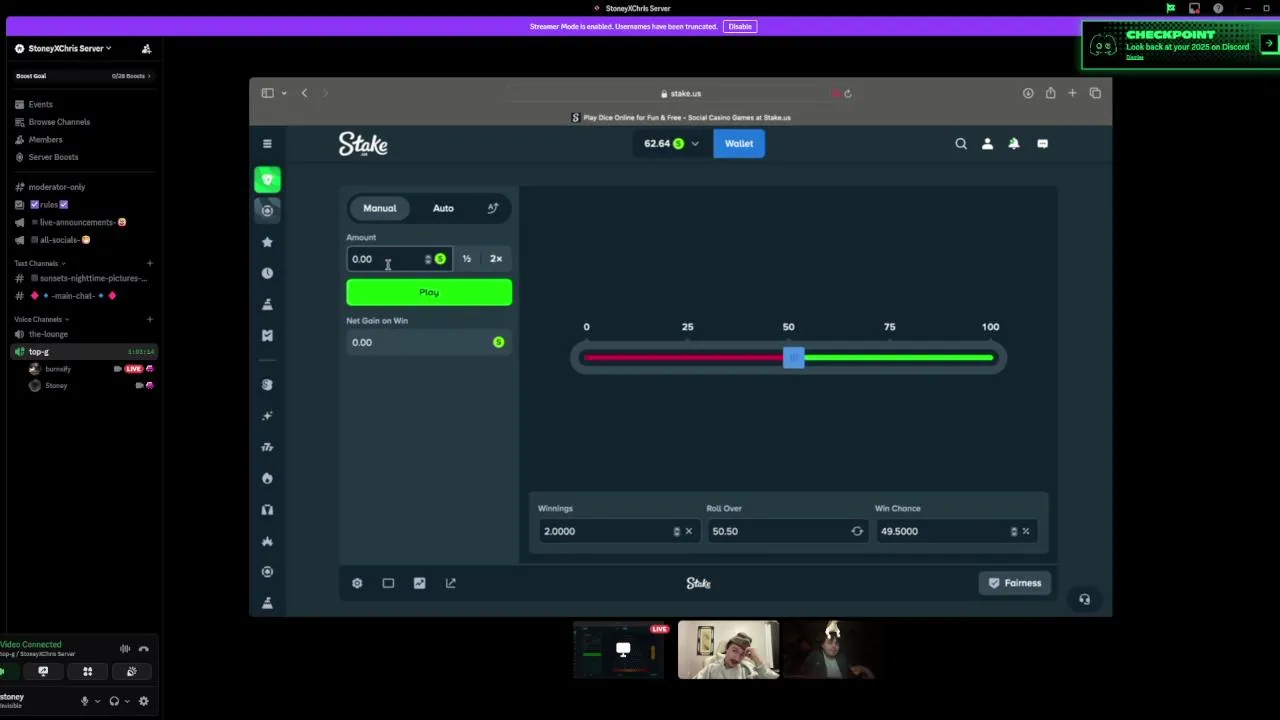Click the Winnings multiplier field
The image size is (1280, 720).
point(618,531)
